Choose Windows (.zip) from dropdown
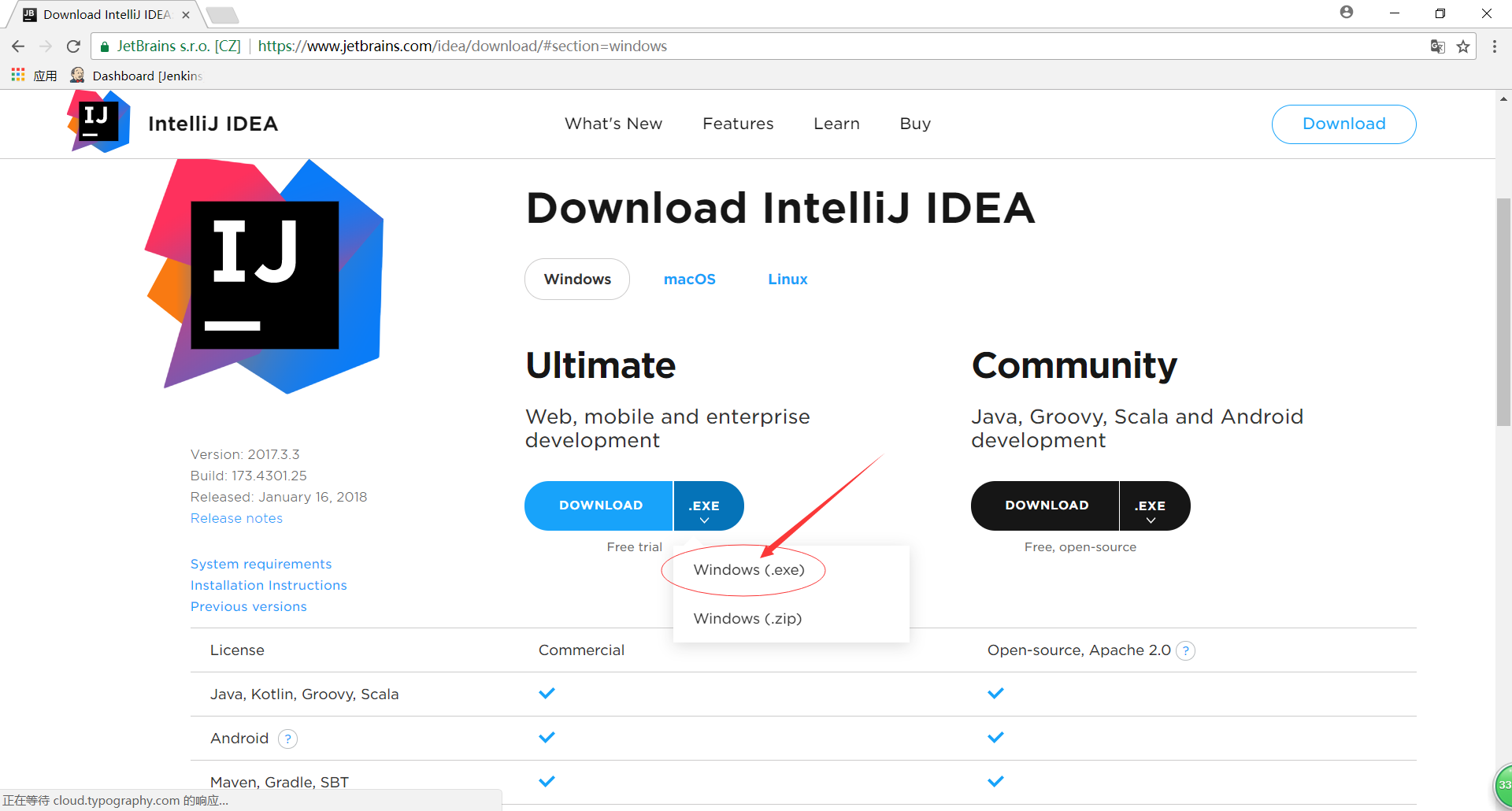The image size is (1512, 811). click(x=747, y=619)
